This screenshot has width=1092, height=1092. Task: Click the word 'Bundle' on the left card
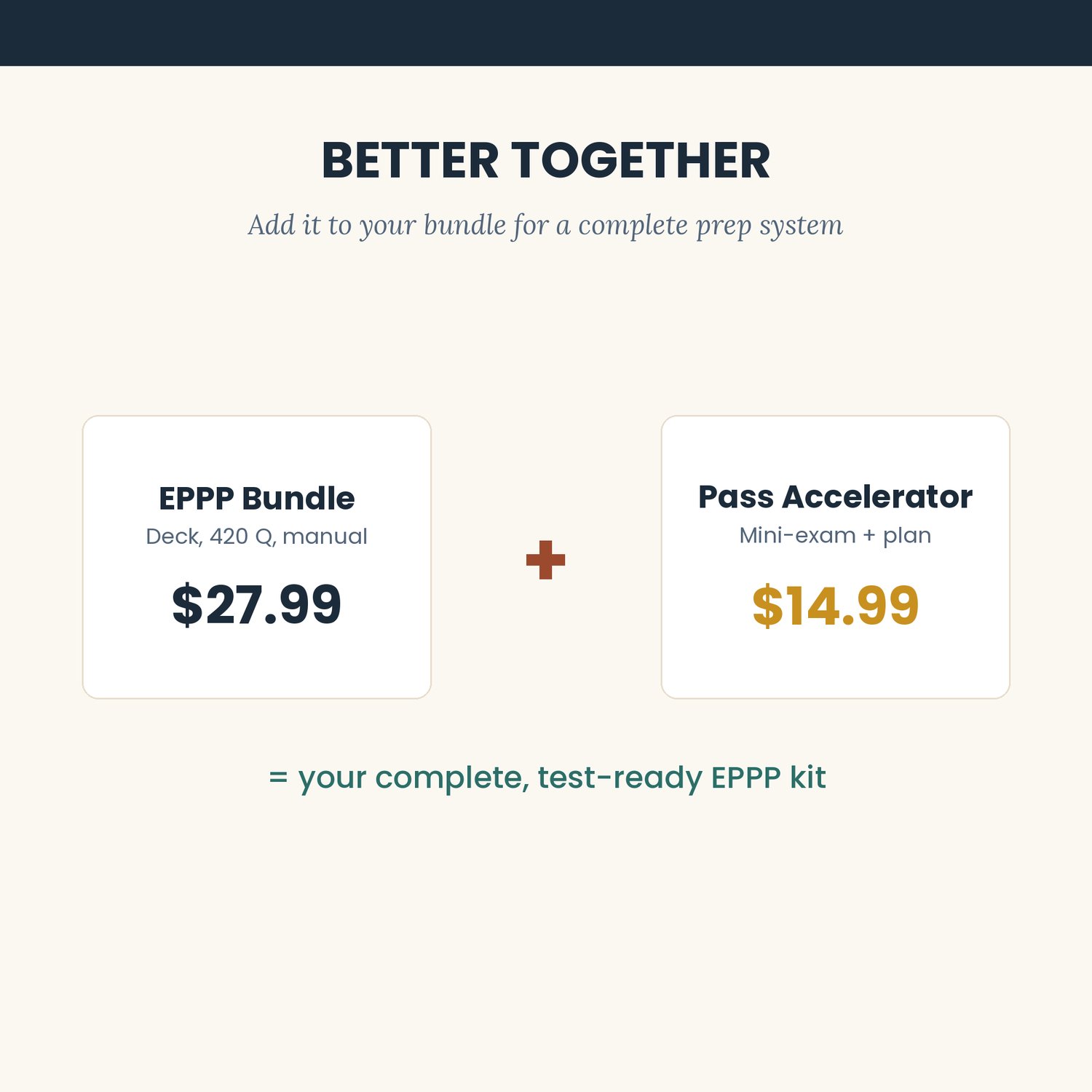pyautogui.click(x=298, y=499)
